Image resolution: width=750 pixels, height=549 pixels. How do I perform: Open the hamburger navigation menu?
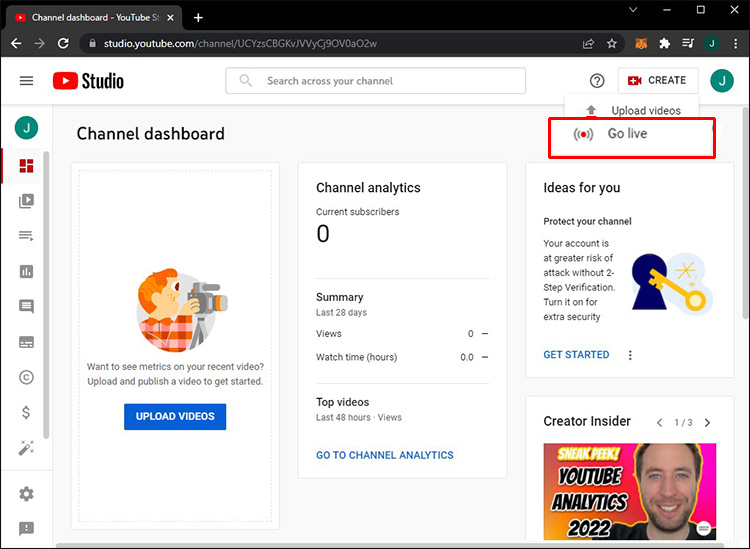[x=26, y=81]
